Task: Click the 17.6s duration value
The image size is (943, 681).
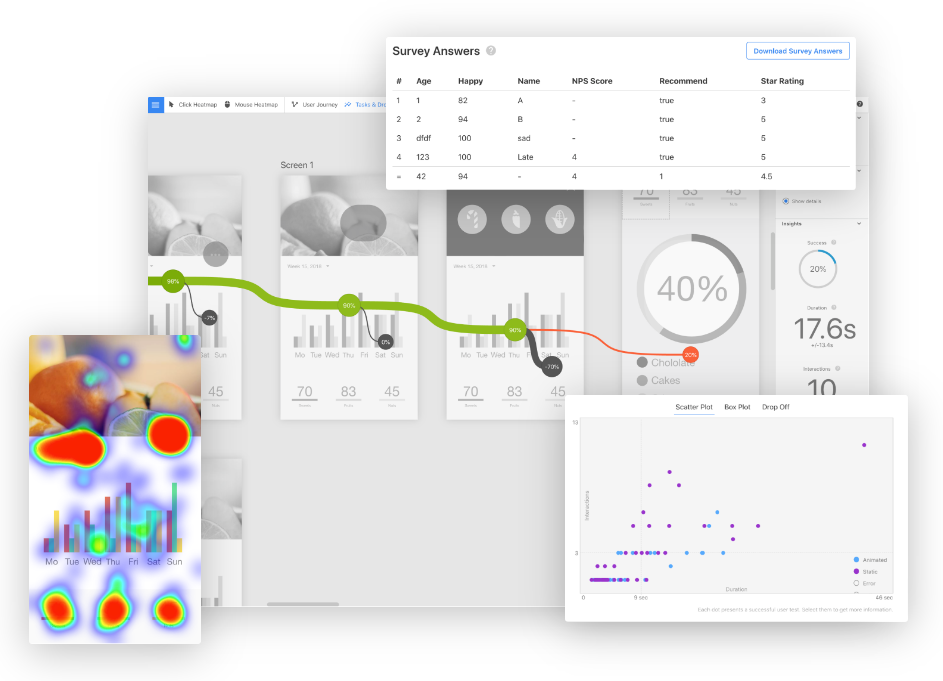Action: click(825, 329)
